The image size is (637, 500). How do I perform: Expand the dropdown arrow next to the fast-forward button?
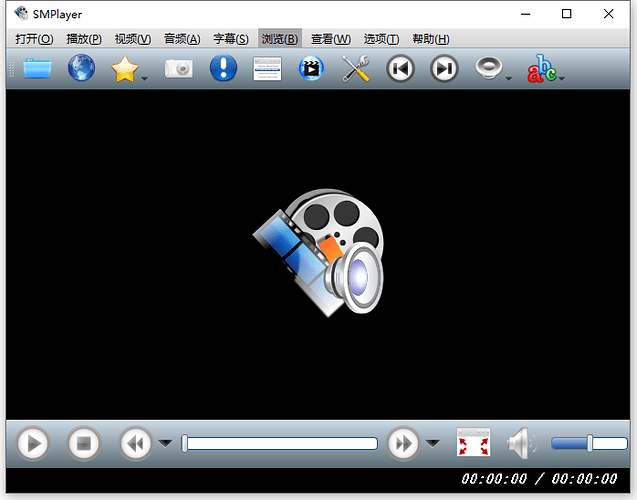(x=432, y=443)
